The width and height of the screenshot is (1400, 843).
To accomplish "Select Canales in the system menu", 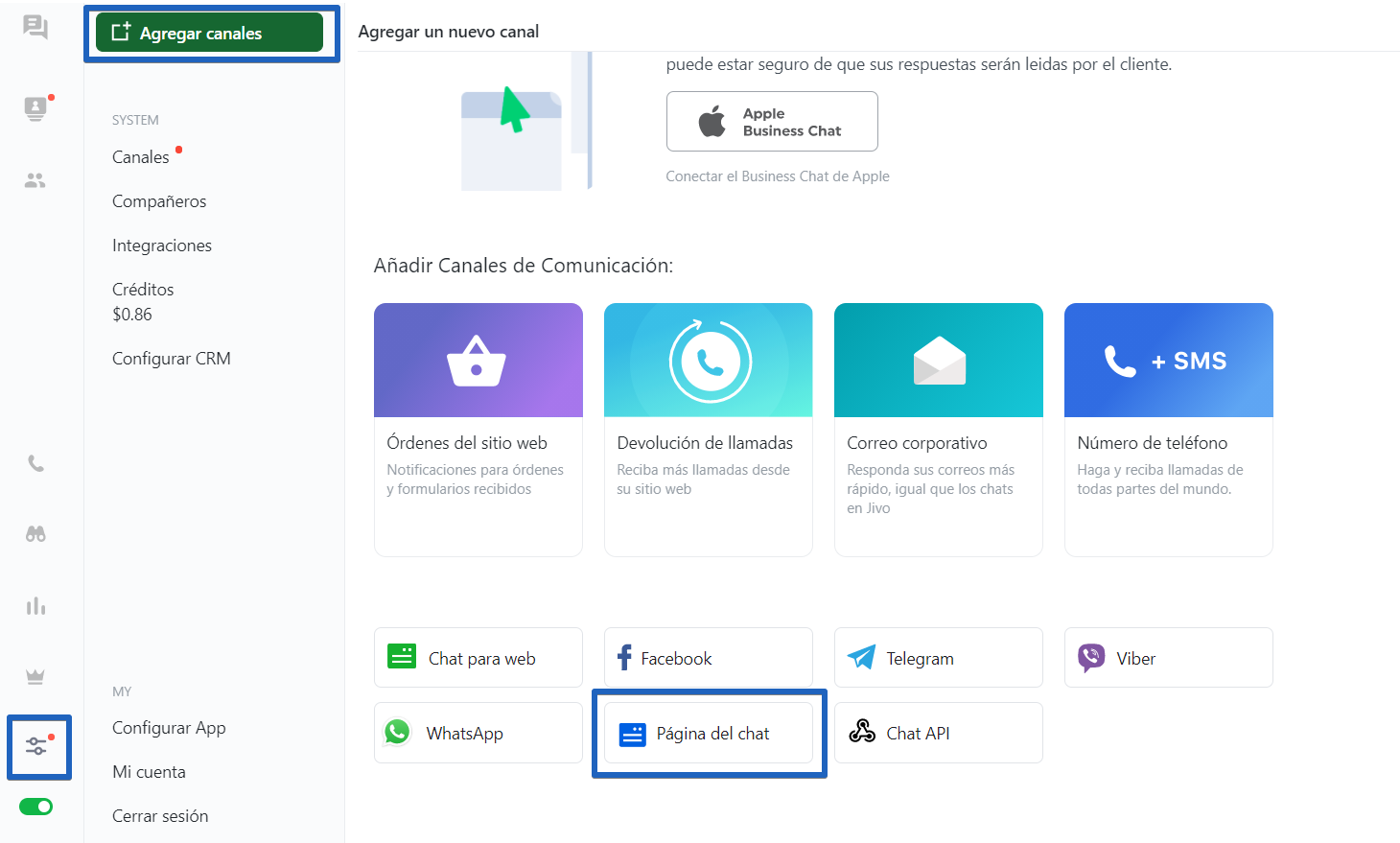I will point(141,157).
